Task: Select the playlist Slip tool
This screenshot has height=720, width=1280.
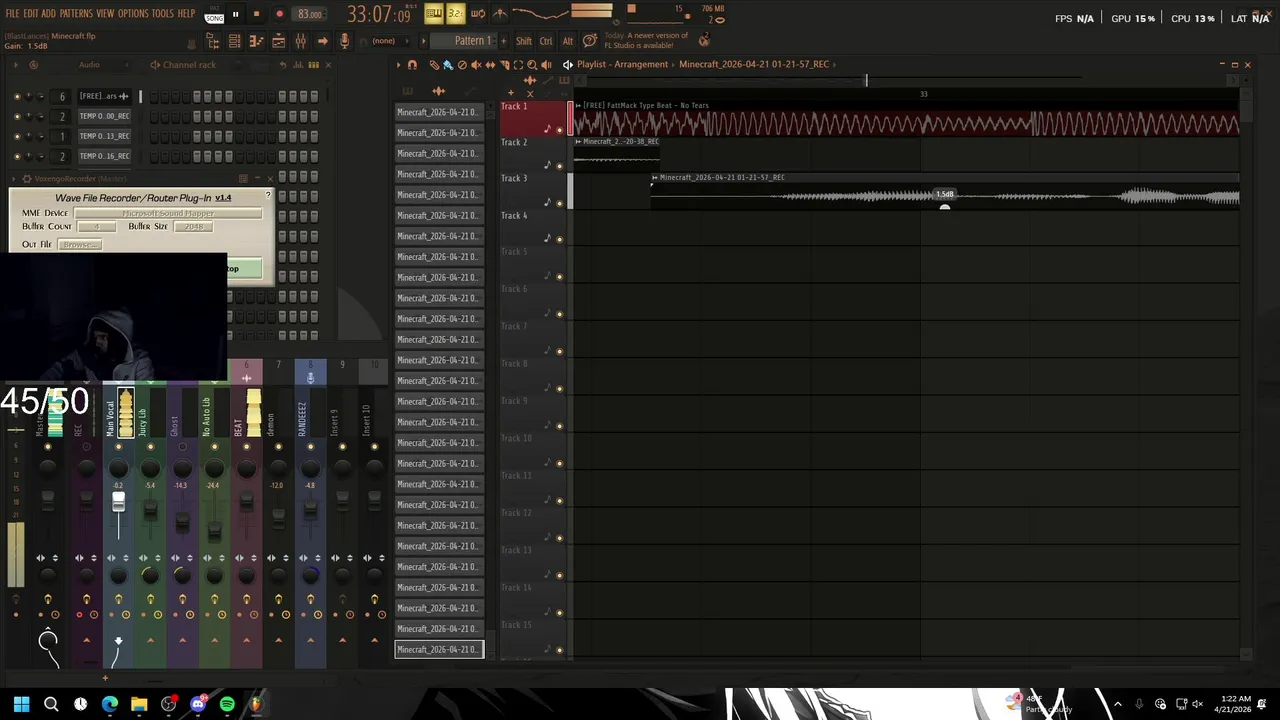Action: point(490,65)
